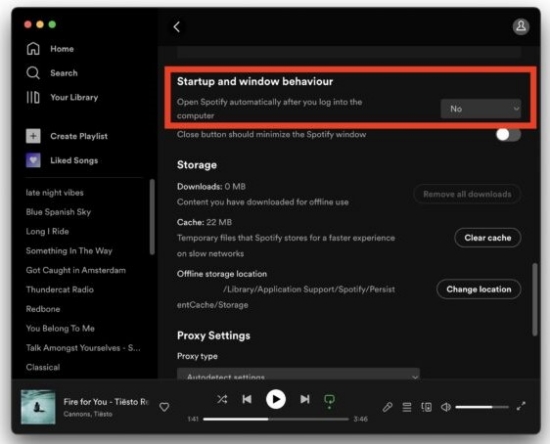Viewport: 550px width, 444px height.
Task: Open the Long I Ride playlist
Action: tap(47, 231)
